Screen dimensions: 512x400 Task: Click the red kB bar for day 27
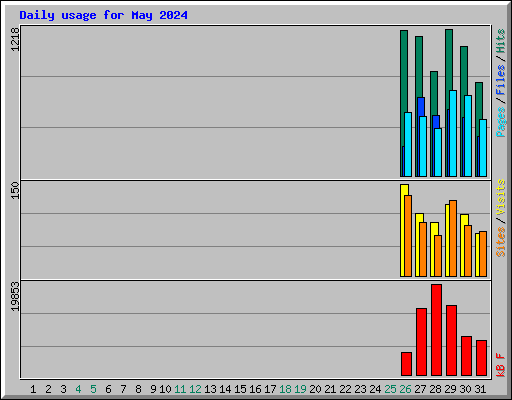tap(421, 342)
